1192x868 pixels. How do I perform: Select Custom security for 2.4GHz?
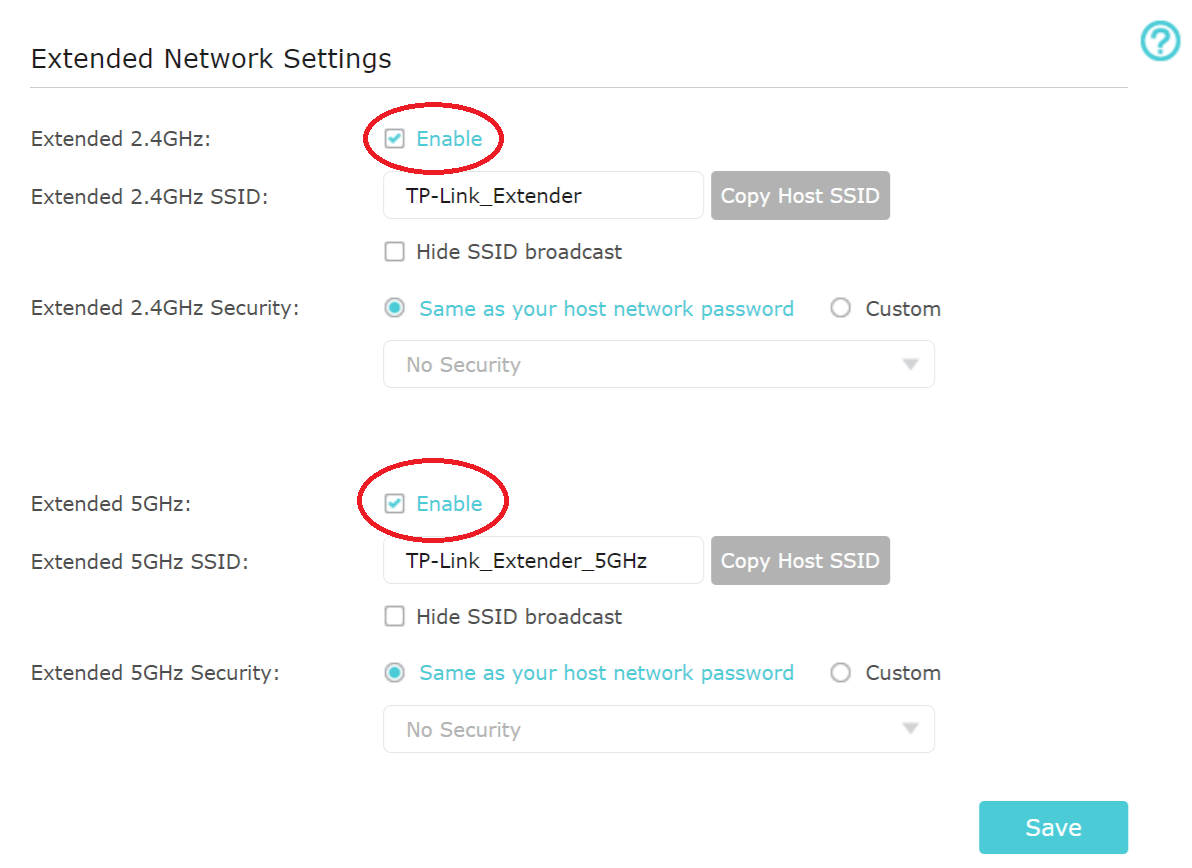[x=841, y=309]
